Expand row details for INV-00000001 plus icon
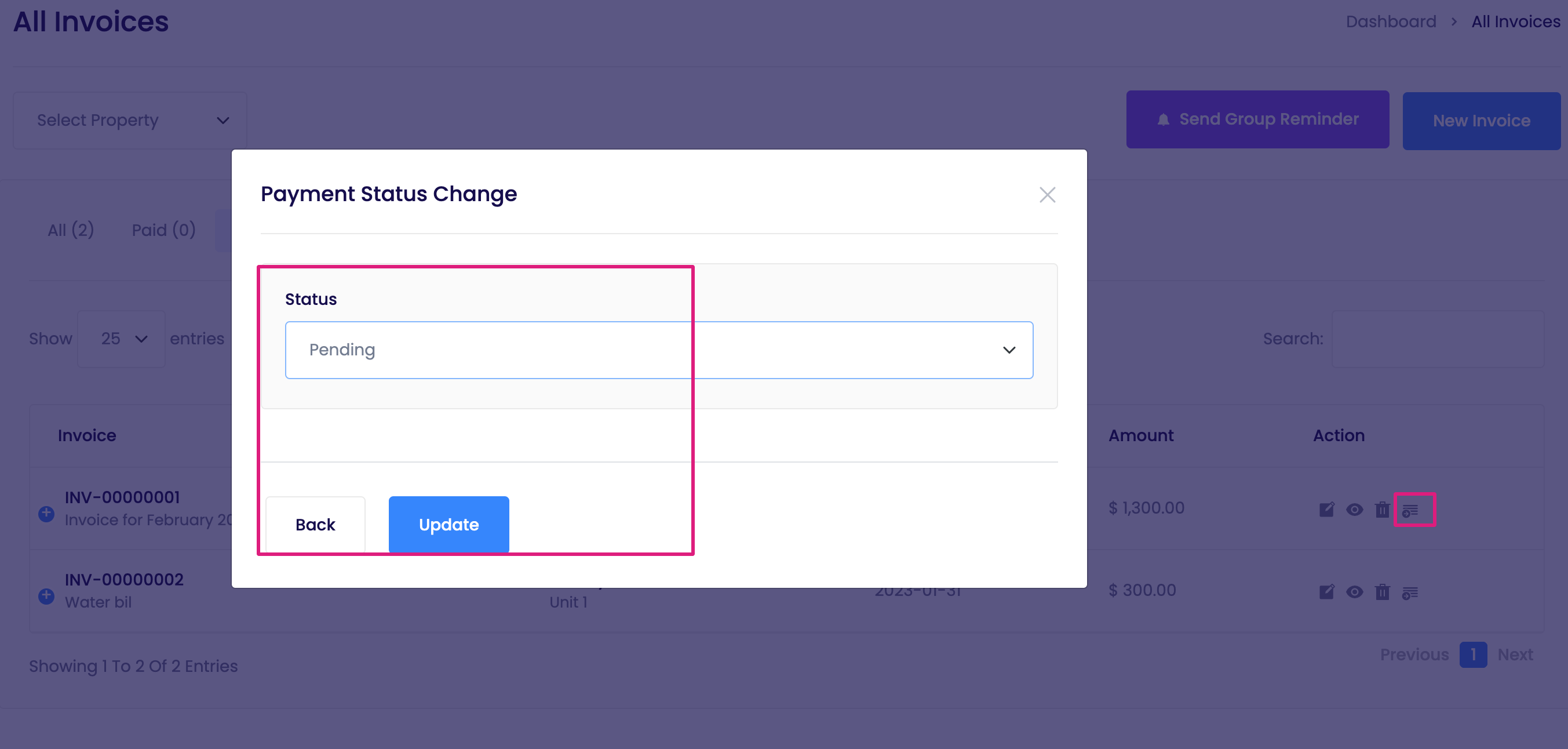Image resolution: width=1568 pixels, height=749 pixels. click(x=46, y=513)
